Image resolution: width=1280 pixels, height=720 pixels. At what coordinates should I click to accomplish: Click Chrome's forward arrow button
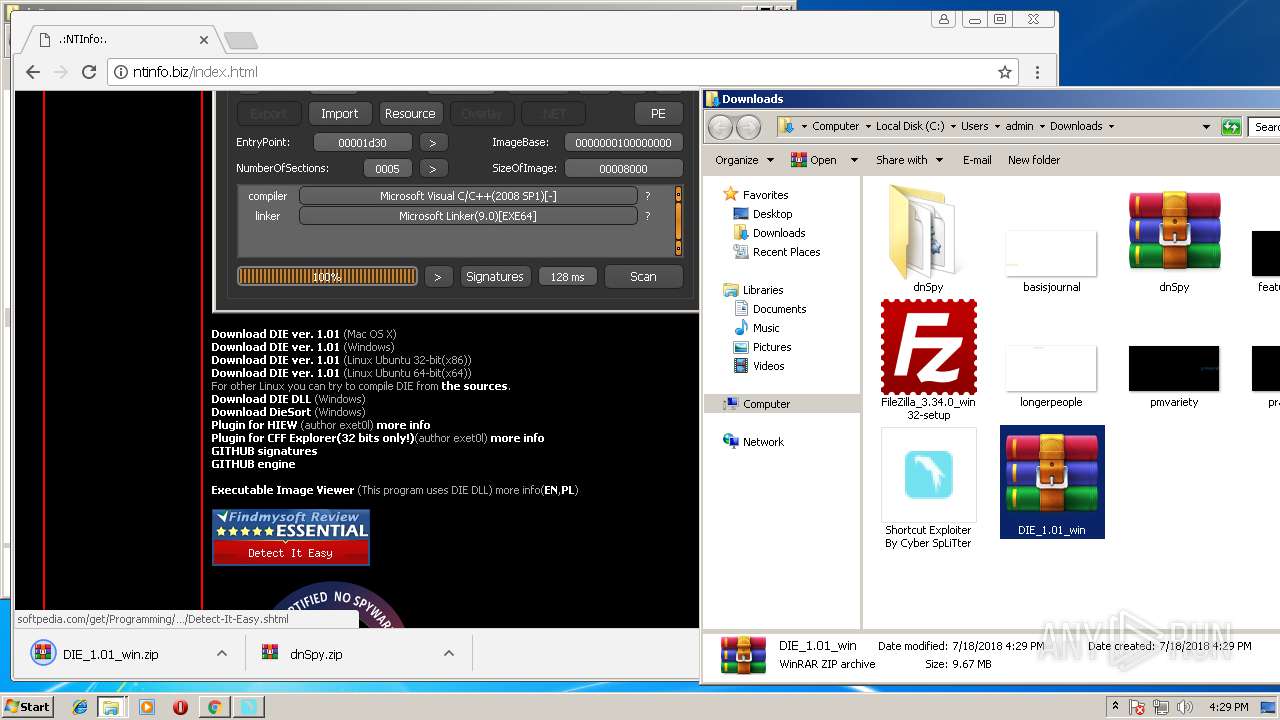pyautogui.click(x=61, y=72)
